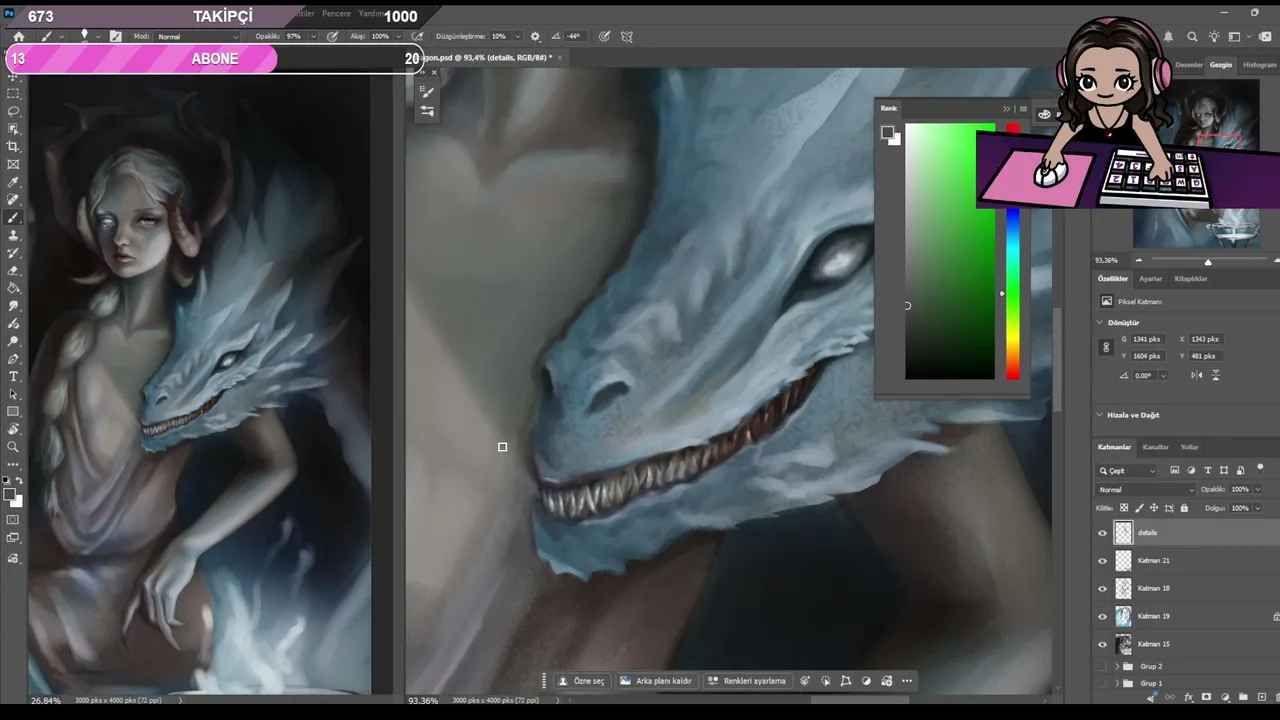
Task: Select the Eraser tool
Action: (x=13, y=271)
